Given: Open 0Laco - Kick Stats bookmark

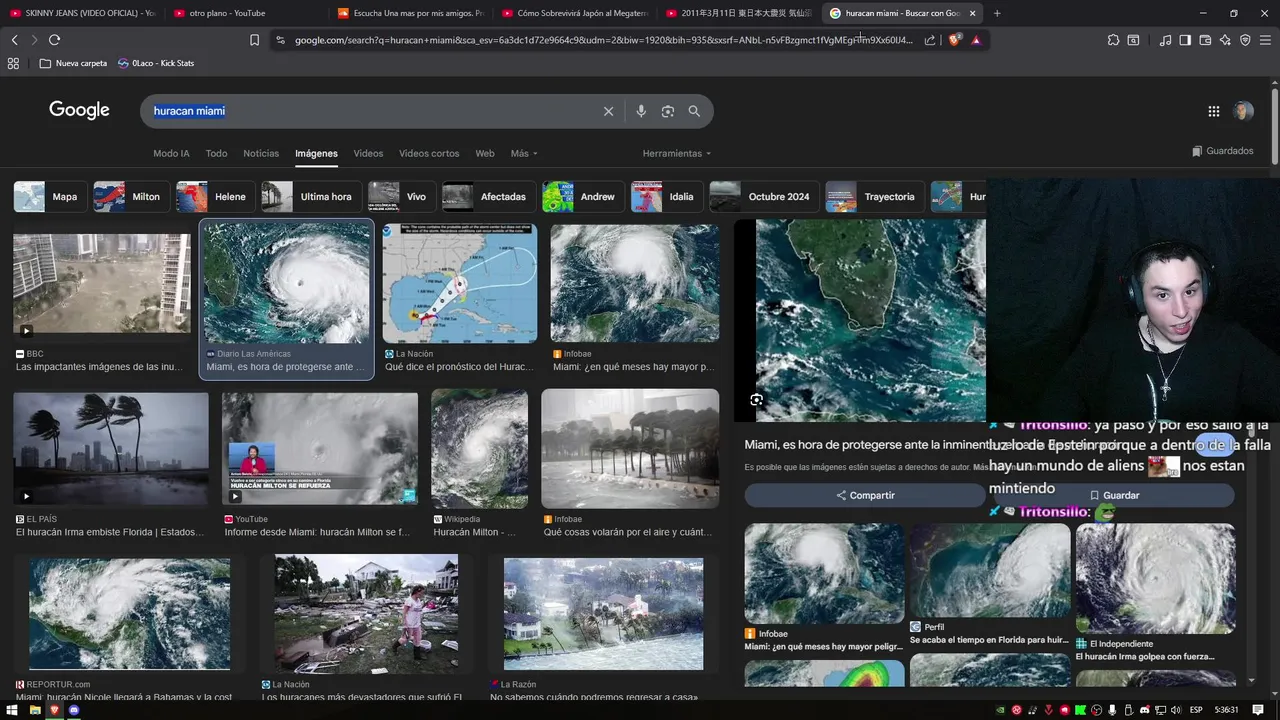Looking at the screenshot, I should [x=156, y=63].
